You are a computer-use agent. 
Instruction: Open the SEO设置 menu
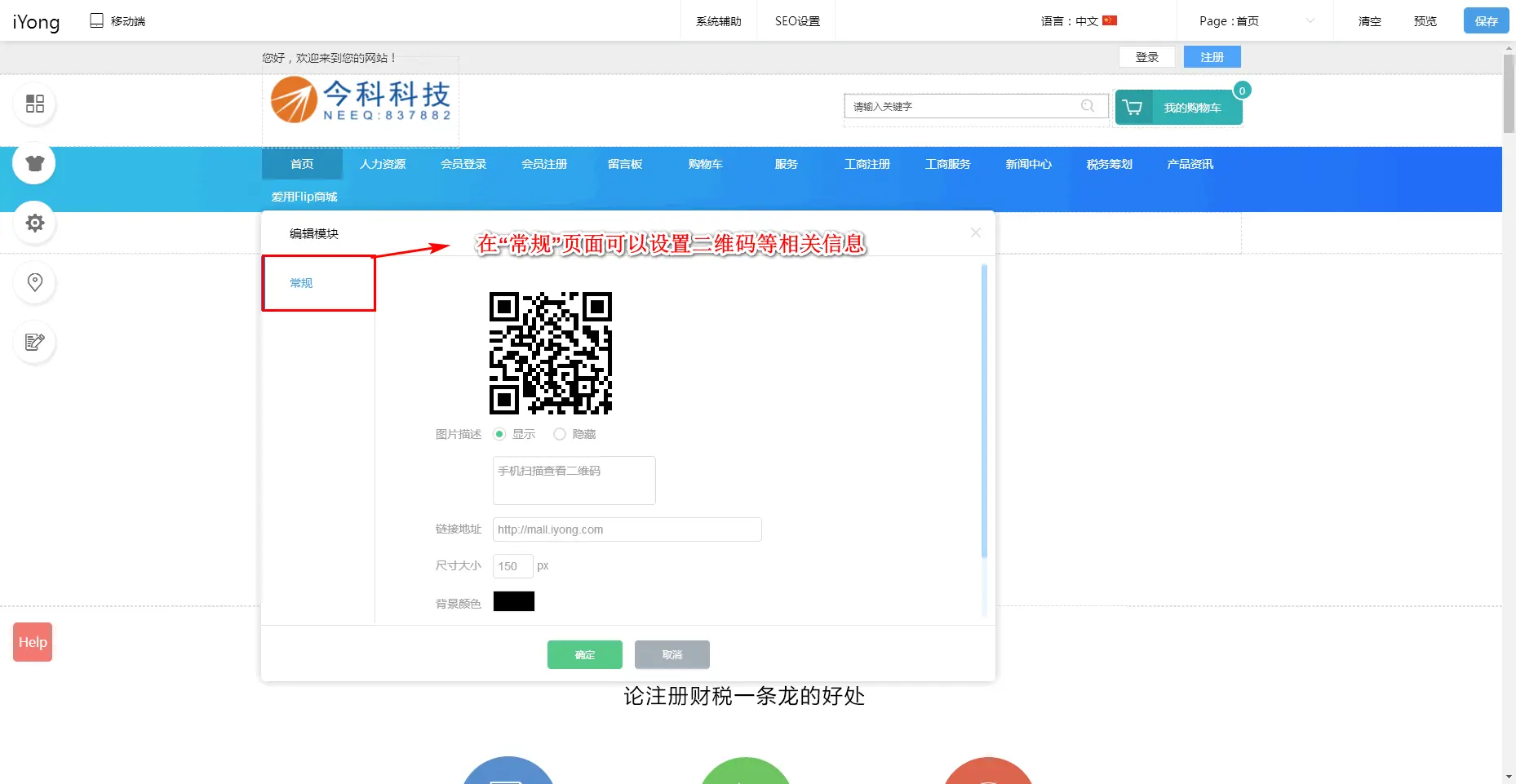click(x=797, y=21)
